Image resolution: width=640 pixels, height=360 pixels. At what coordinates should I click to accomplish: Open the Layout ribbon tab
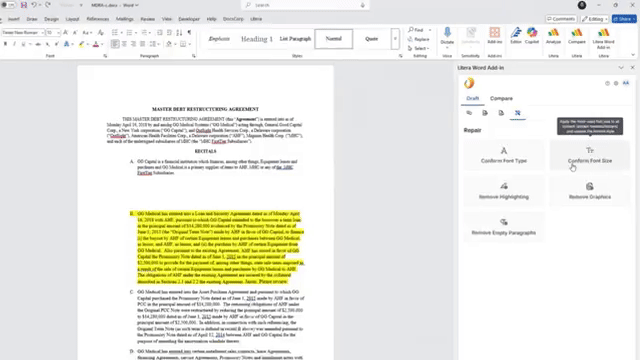point(72,19)
